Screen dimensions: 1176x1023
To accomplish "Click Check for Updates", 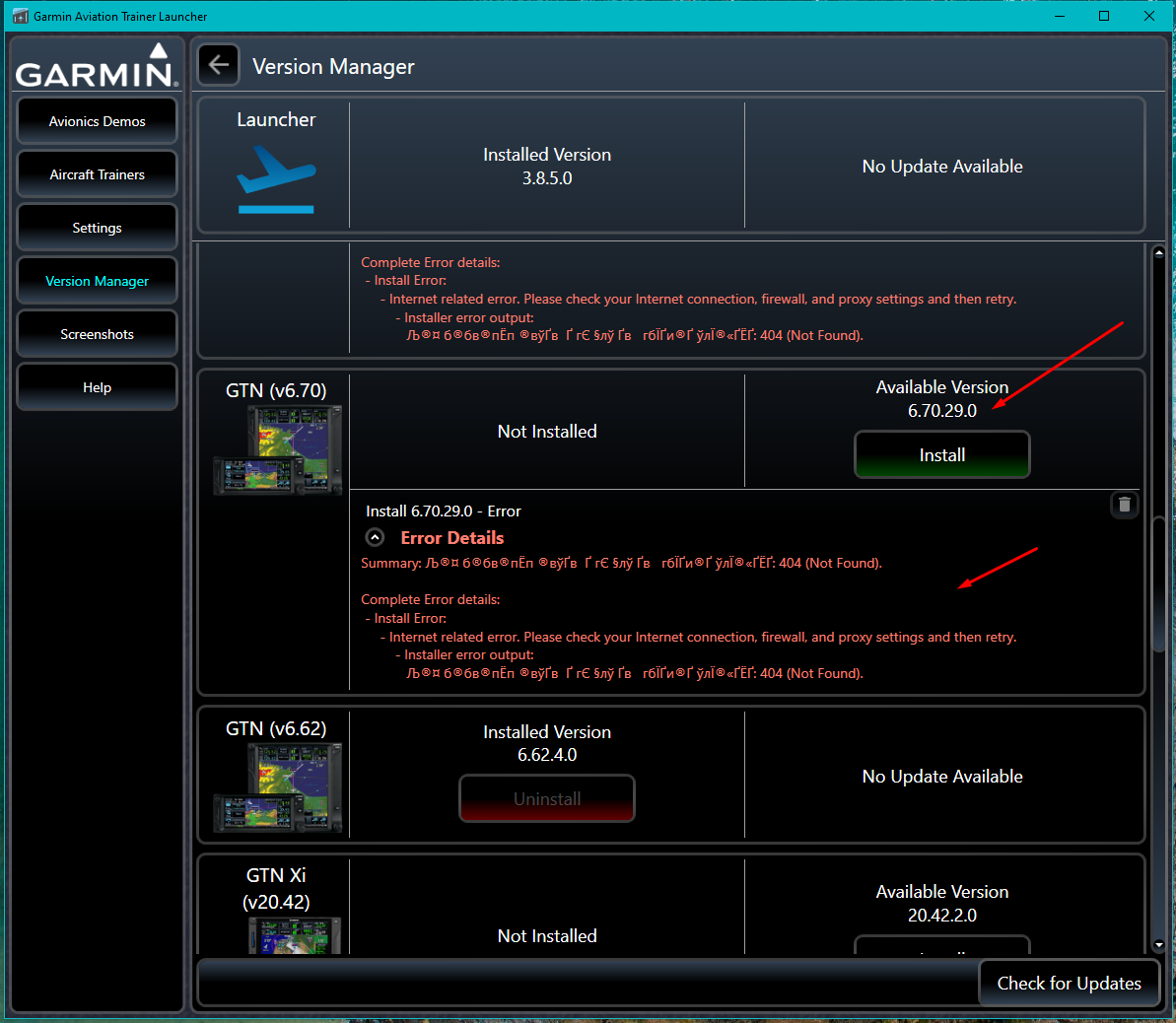I will [1069, 983].
